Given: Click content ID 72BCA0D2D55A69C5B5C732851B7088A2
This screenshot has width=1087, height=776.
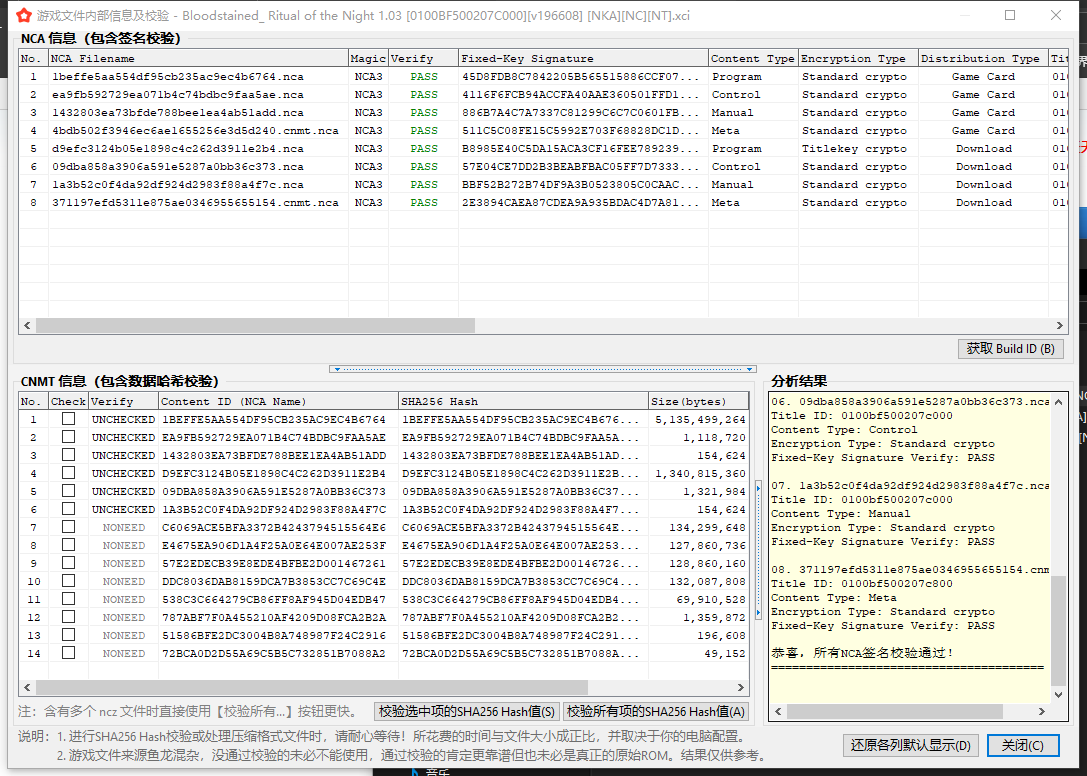Looking at the screenshot, I should click(274, 653).
